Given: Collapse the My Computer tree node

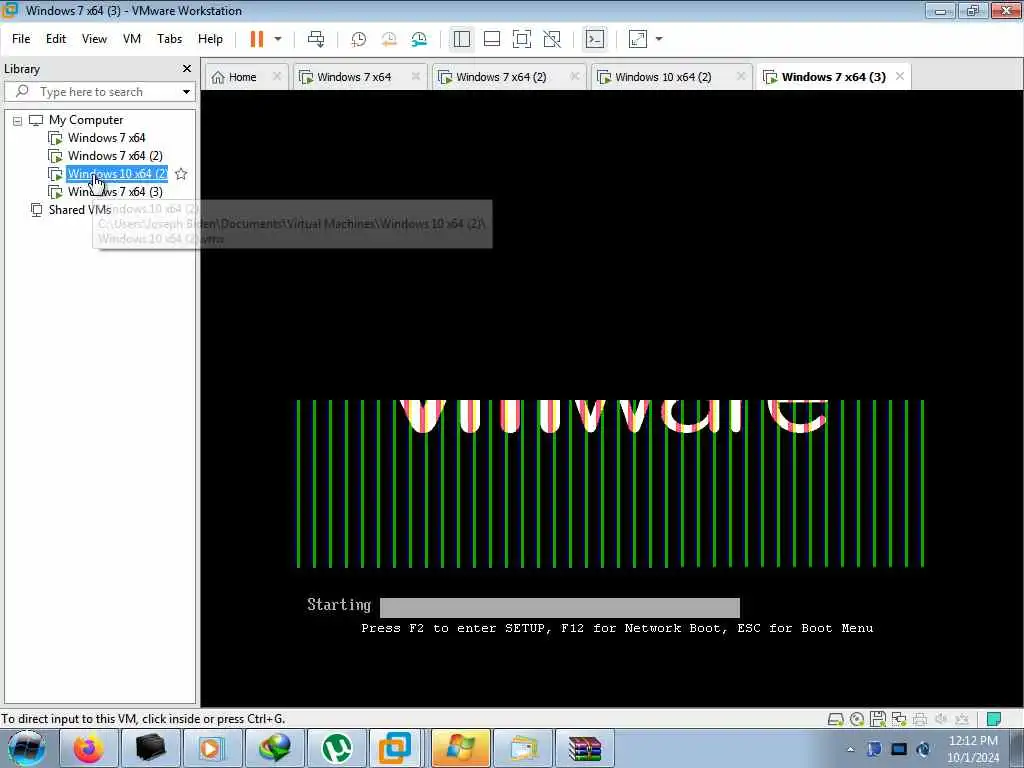Looking at the screenshot, I should pyautogui.click(x=18, y=121).
